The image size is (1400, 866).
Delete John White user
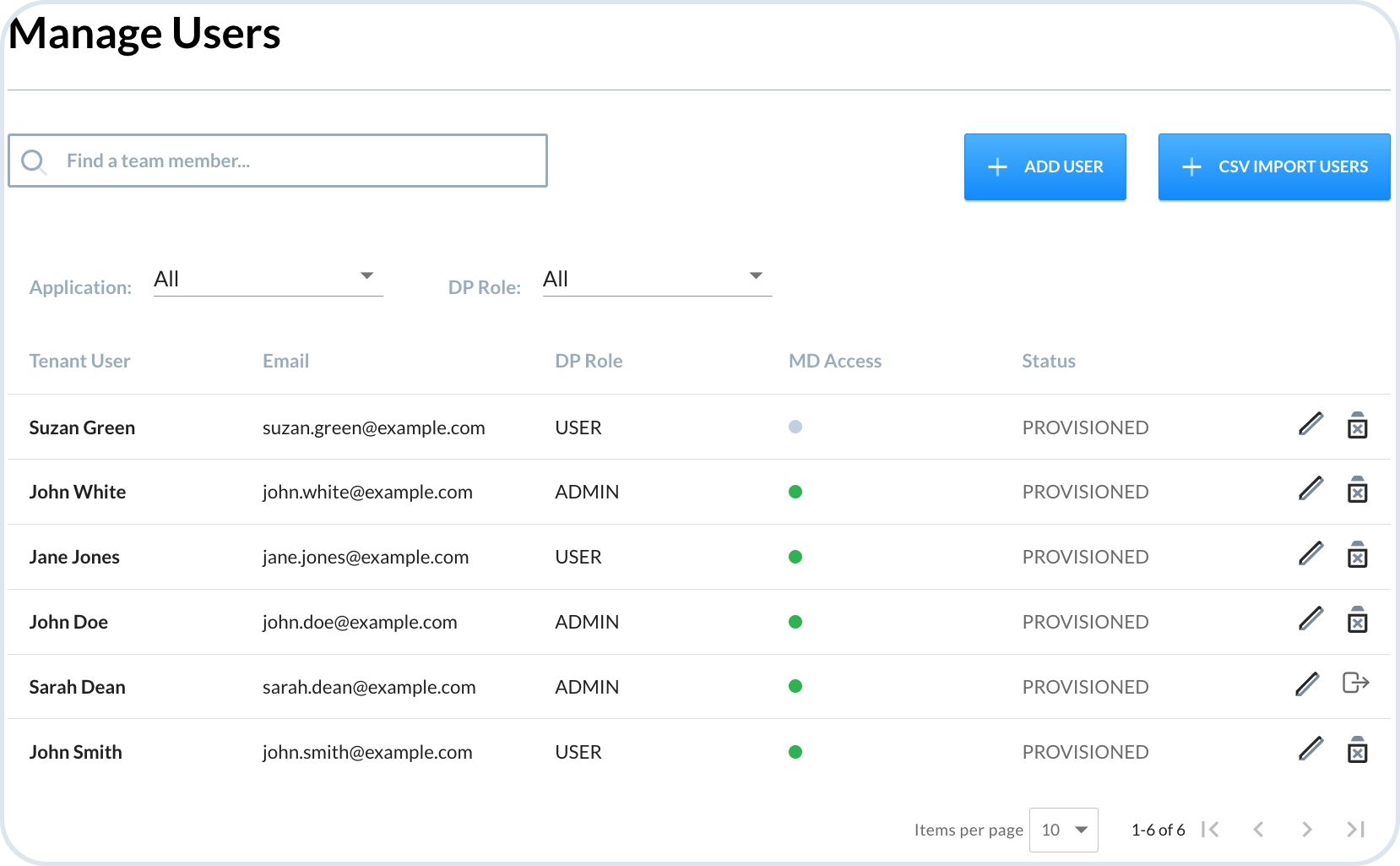1357,489
